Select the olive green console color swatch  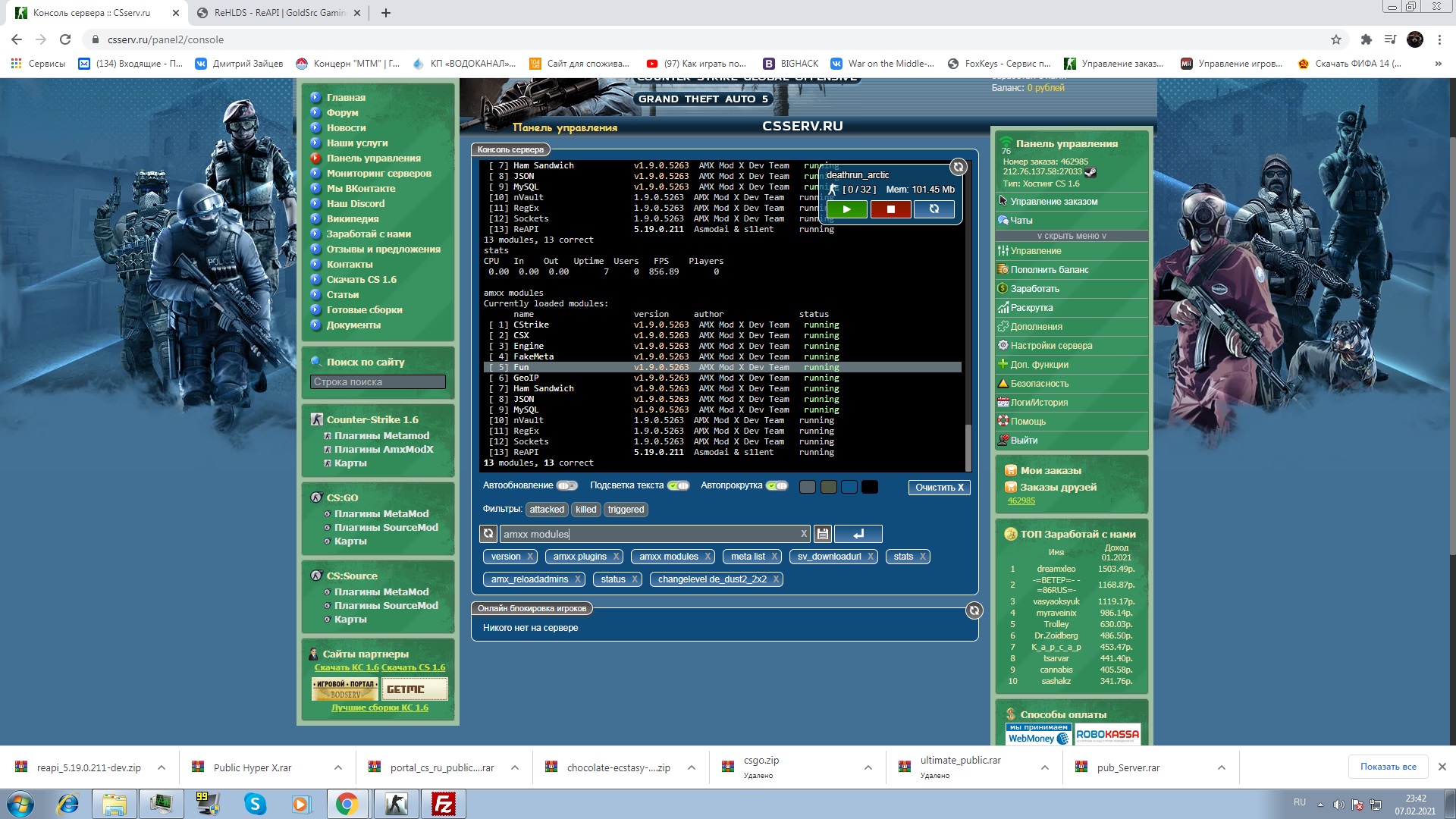point(829,487)
